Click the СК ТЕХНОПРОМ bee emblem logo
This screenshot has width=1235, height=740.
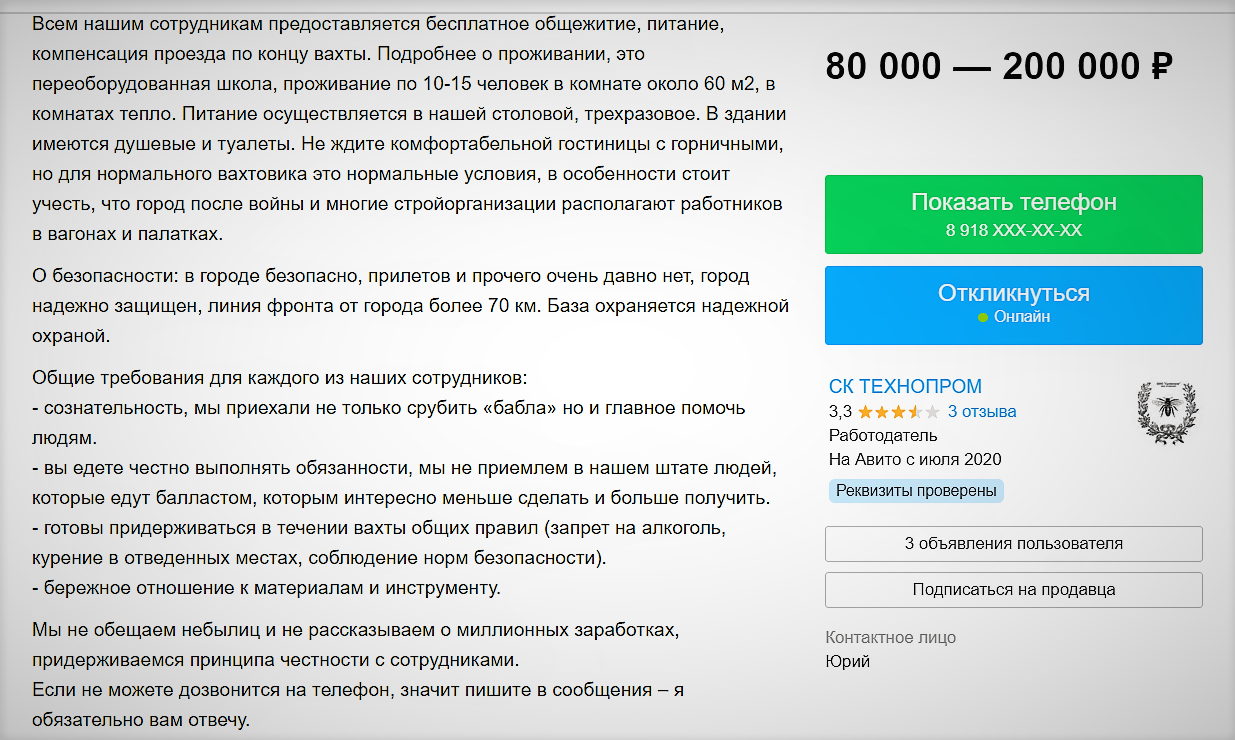pos(1165,412)
